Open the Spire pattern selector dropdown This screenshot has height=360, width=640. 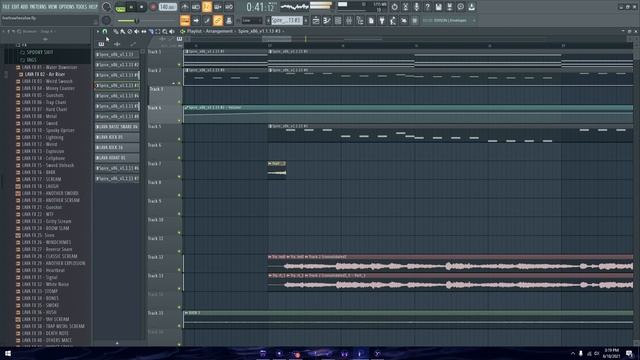point(287,20)
